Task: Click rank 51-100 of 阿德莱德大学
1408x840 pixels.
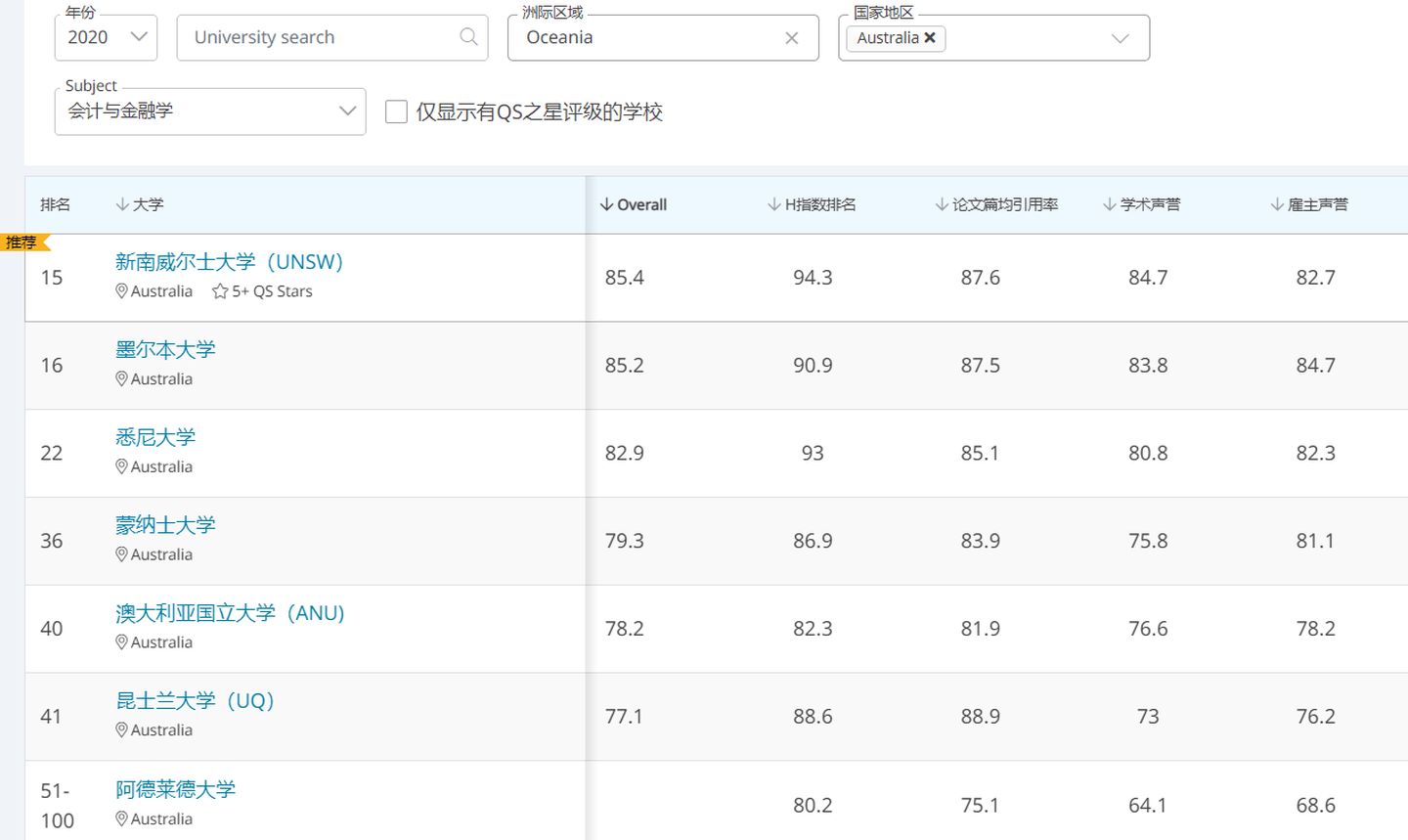Action: (57, 805)
